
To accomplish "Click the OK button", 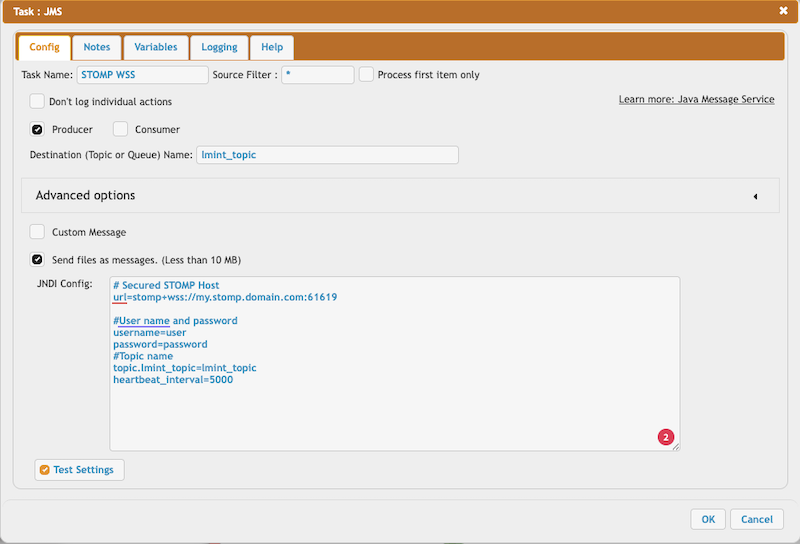I will pyautogui.click(x=708, y=519).
